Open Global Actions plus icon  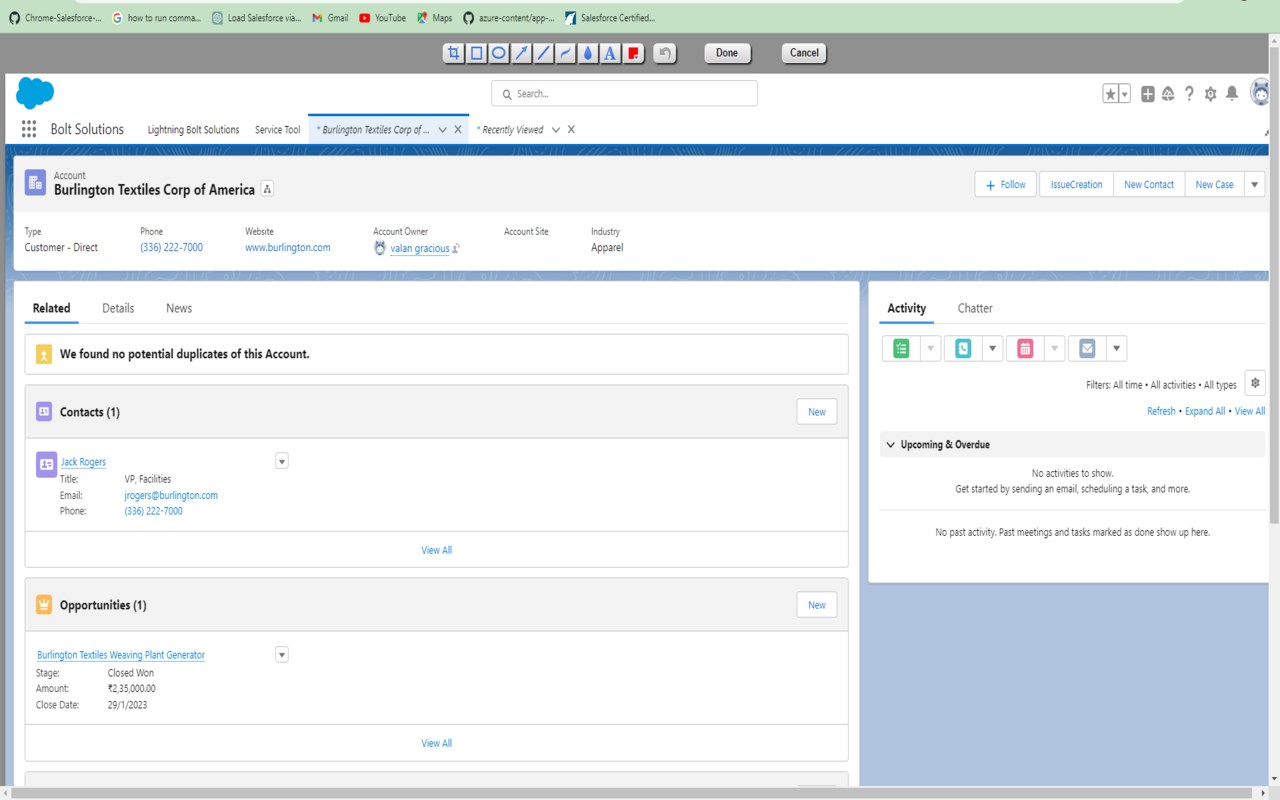pos(1148,94)
